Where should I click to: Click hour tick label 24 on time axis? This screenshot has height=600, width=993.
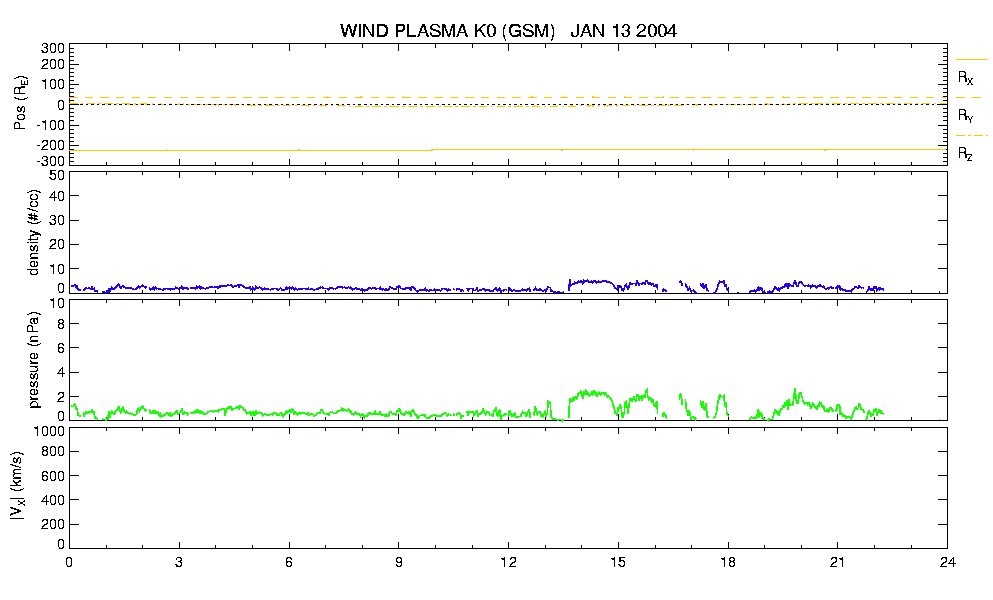click(x=947, y=562)
